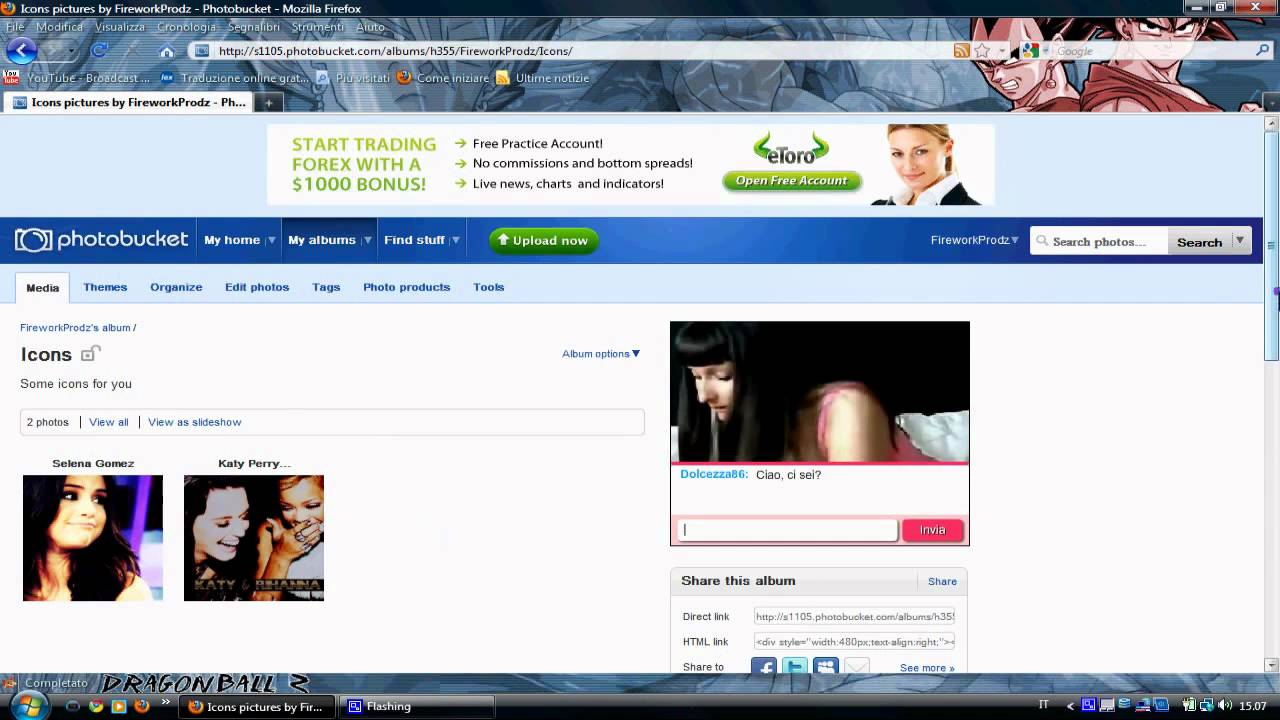
Task: Reload the page with the refresh icon
Action: (99, 50)
